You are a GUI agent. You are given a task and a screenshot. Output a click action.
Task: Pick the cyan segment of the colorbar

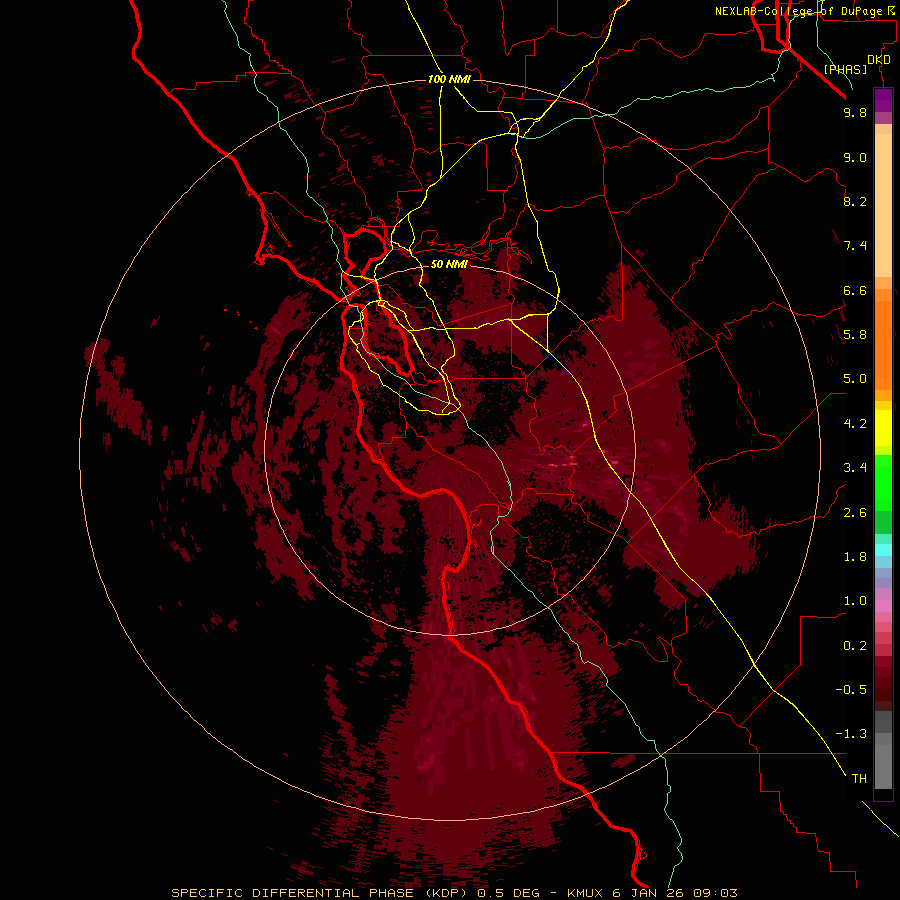click(883, 549)
